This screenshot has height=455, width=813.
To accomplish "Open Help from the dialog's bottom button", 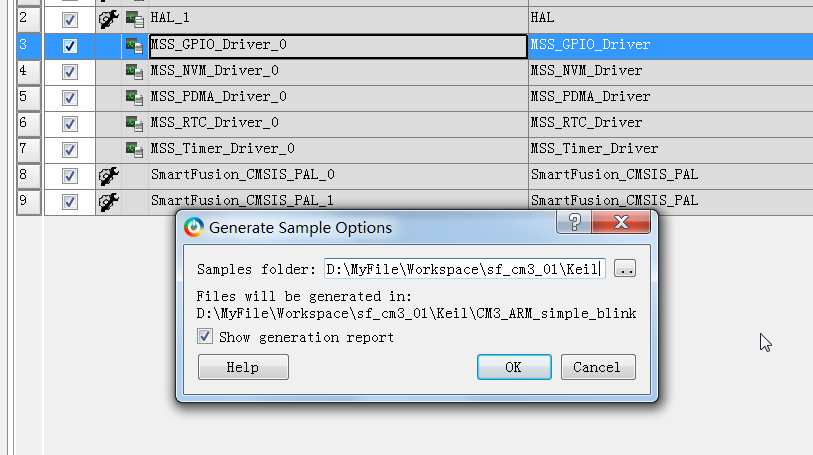I will tap(243, 367).
